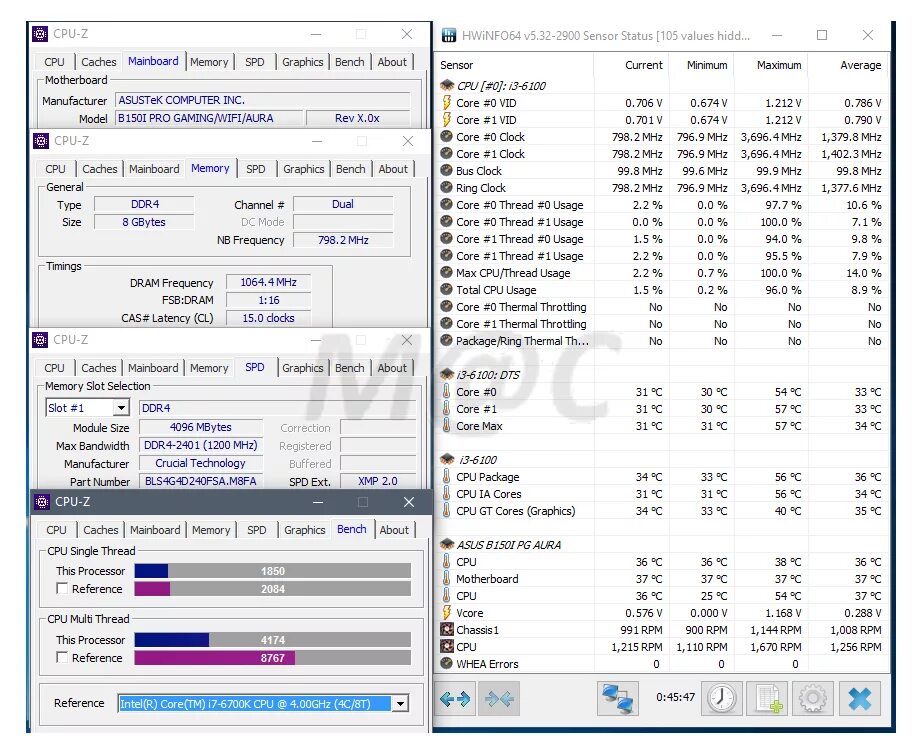Click the thermometer icon beside Motherboard temperature row
Image resolution: width=922 pixels, height=754 pixels.
446,579
